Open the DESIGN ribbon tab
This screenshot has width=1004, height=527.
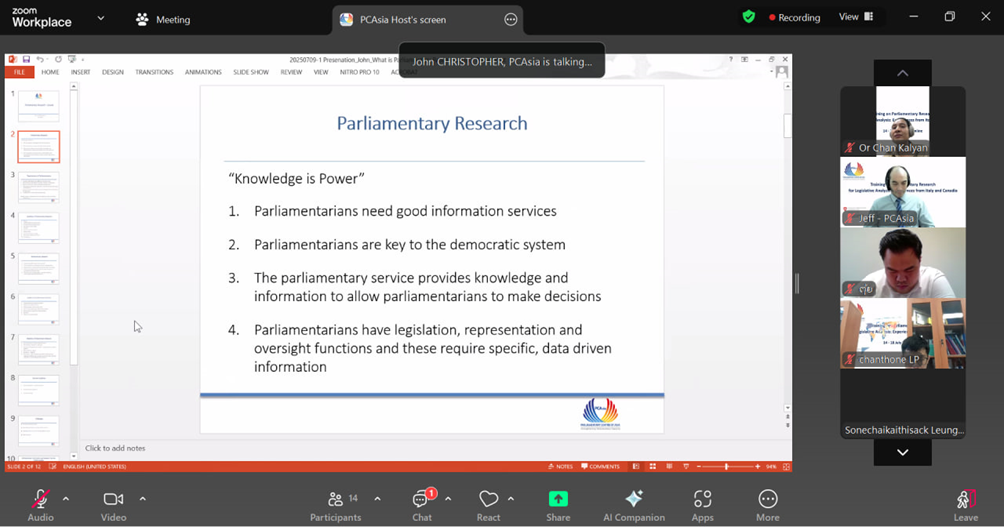pyautogui.click(x=113, y=72)
